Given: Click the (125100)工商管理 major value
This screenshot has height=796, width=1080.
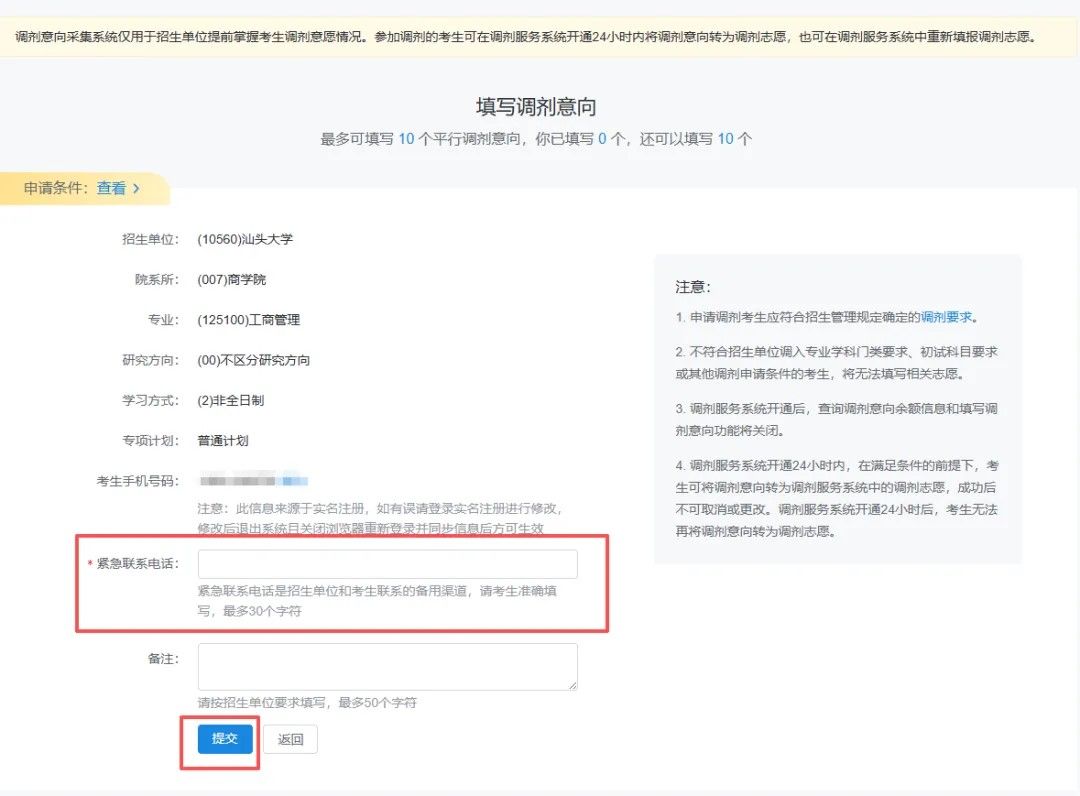Looking at the screenshot, I should 249,320.
